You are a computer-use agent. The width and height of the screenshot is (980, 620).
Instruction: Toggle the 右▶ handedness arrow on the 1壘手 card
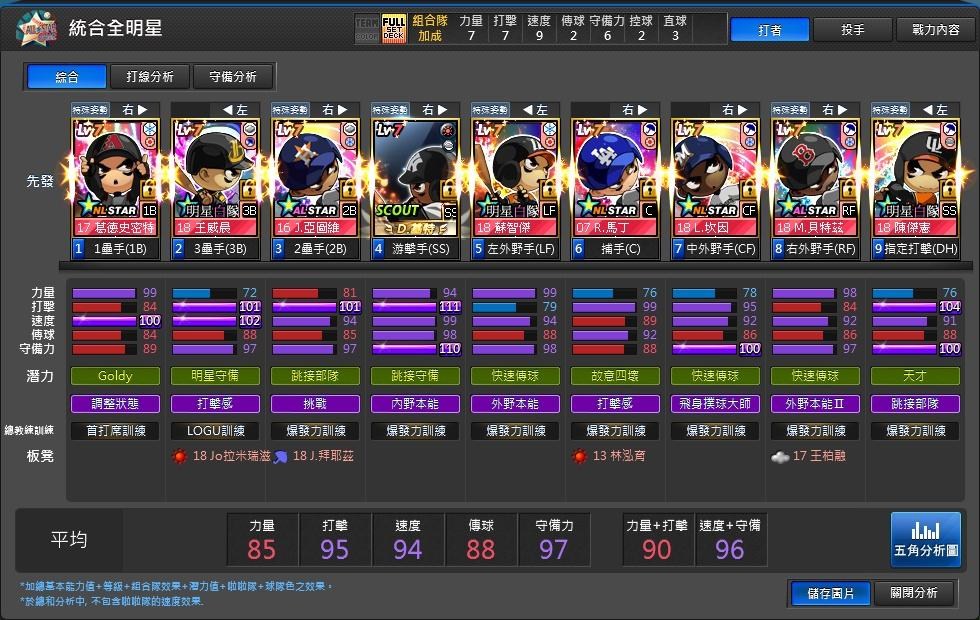pyautogui.click(x=137, y=107)
